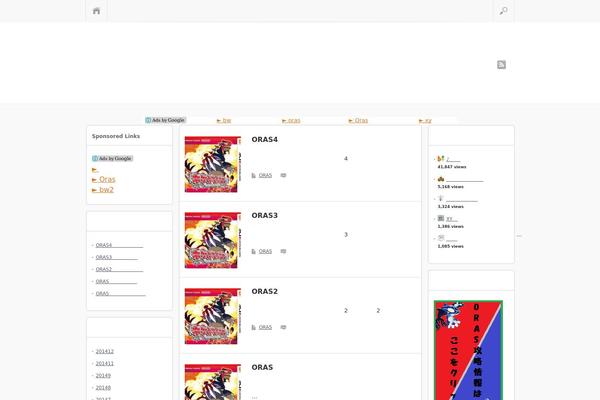This screenshot has height=400, width=600.
Task: Click the icon of the 3,324 views post
Action: [x=441, y=198]
